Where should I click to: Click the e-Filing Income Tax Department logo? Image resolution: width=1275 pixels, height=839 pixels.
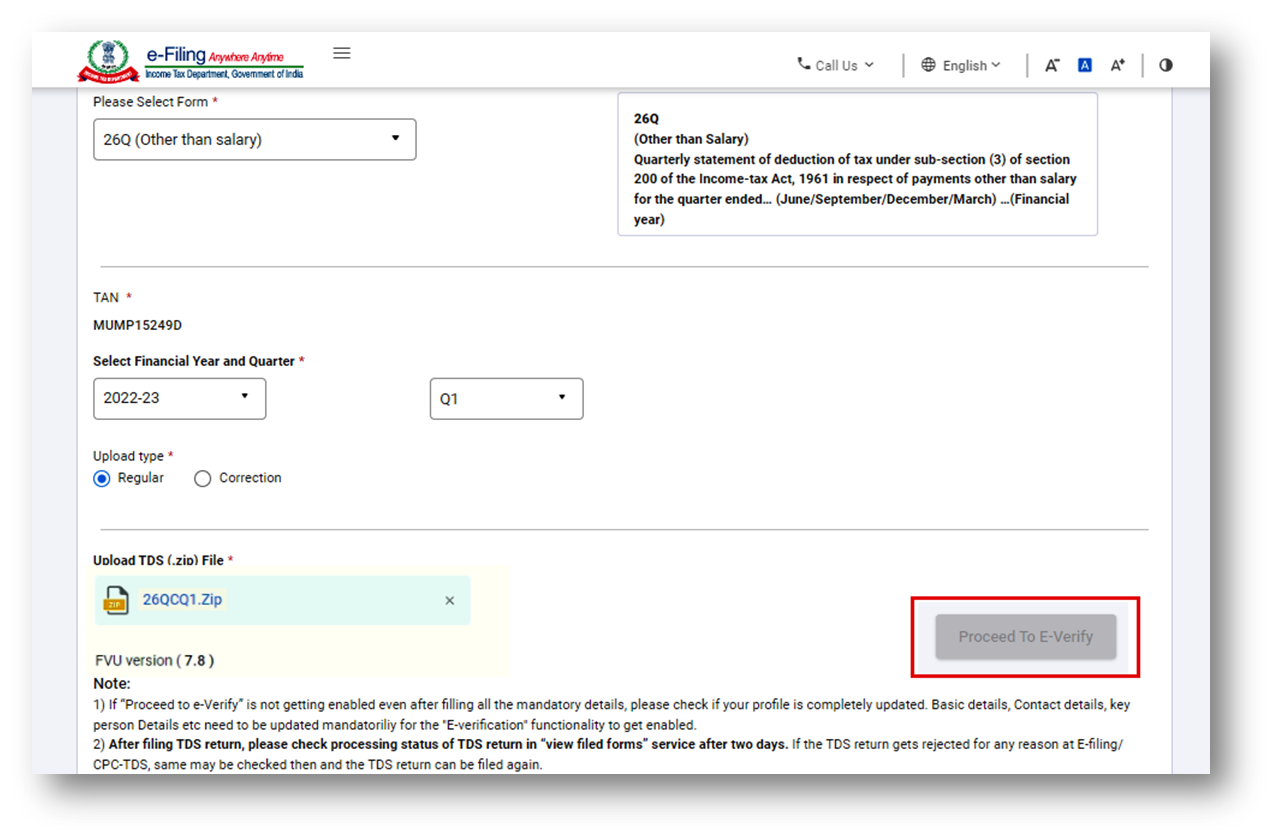tap(190, 59)
